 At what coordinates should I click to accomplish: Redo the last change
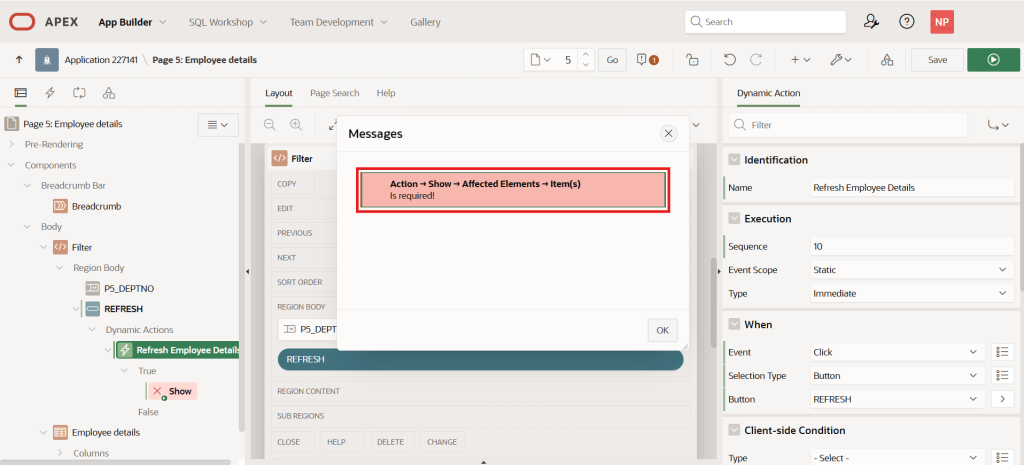click(756, 60)
